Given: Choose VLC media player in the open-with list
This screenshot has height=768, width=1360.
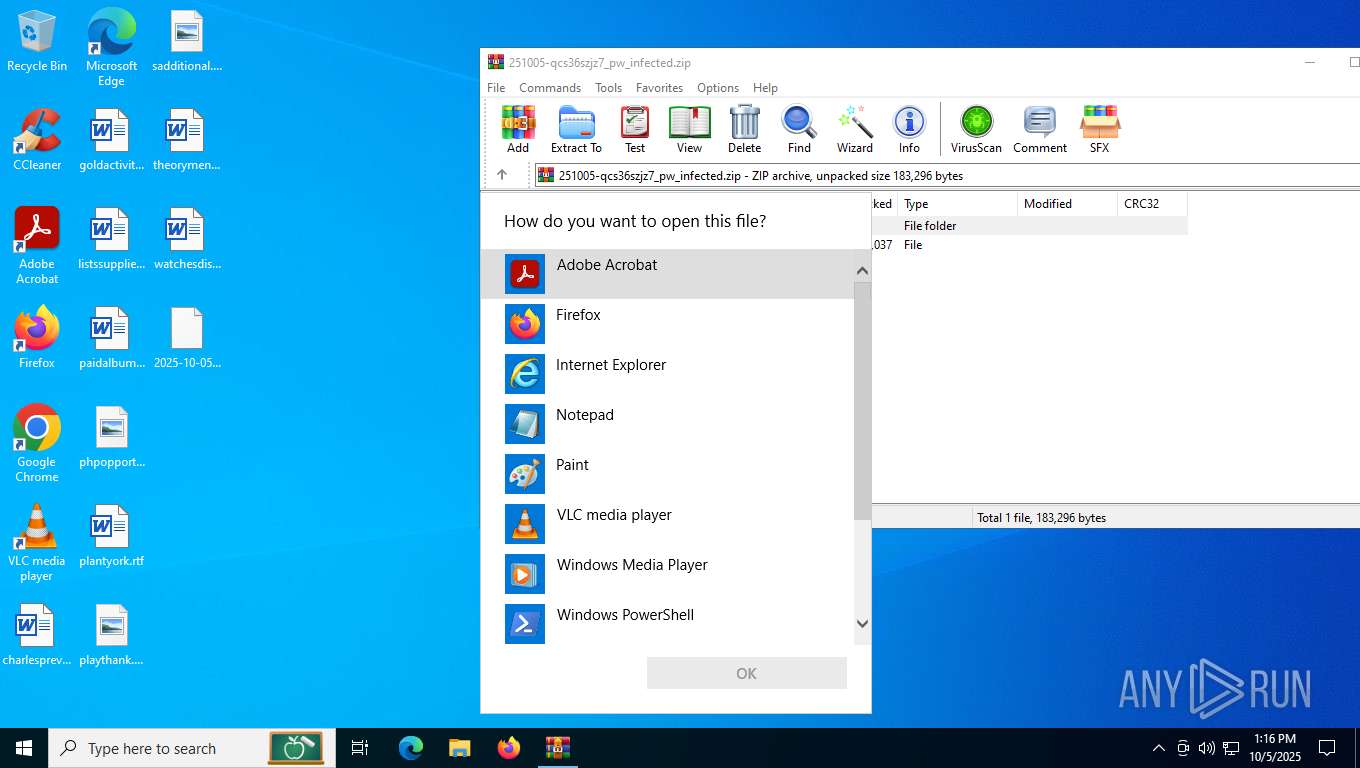Looking at the screenshot, I should pos(667,523).
